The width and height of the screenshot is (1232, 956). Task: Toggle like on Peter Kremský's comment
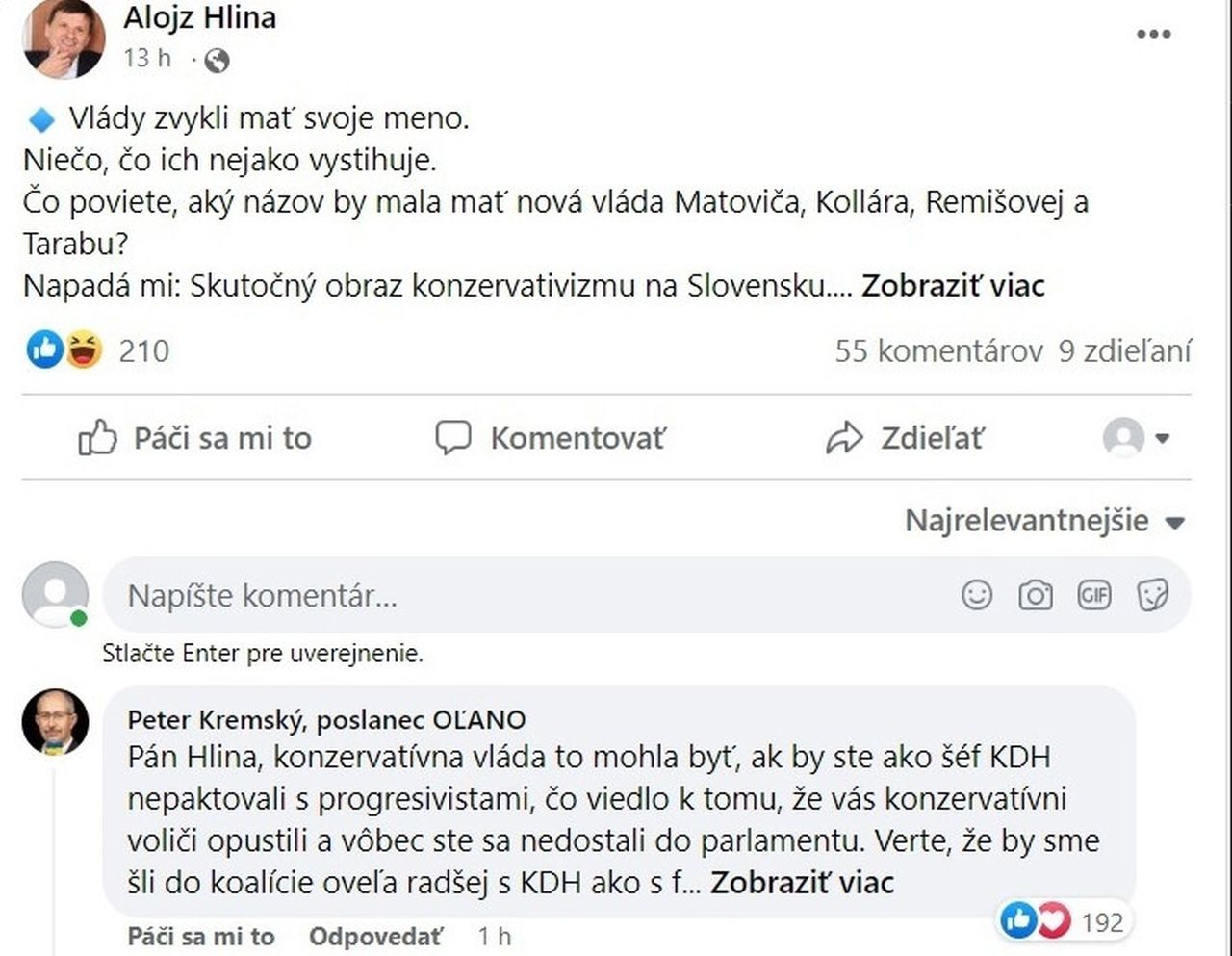click(201, 936)
